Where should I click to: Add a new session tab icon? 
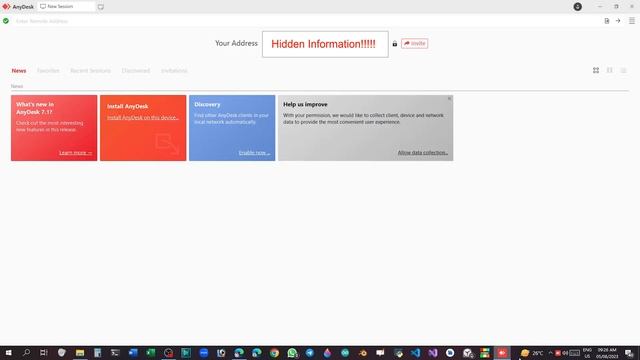101,7
